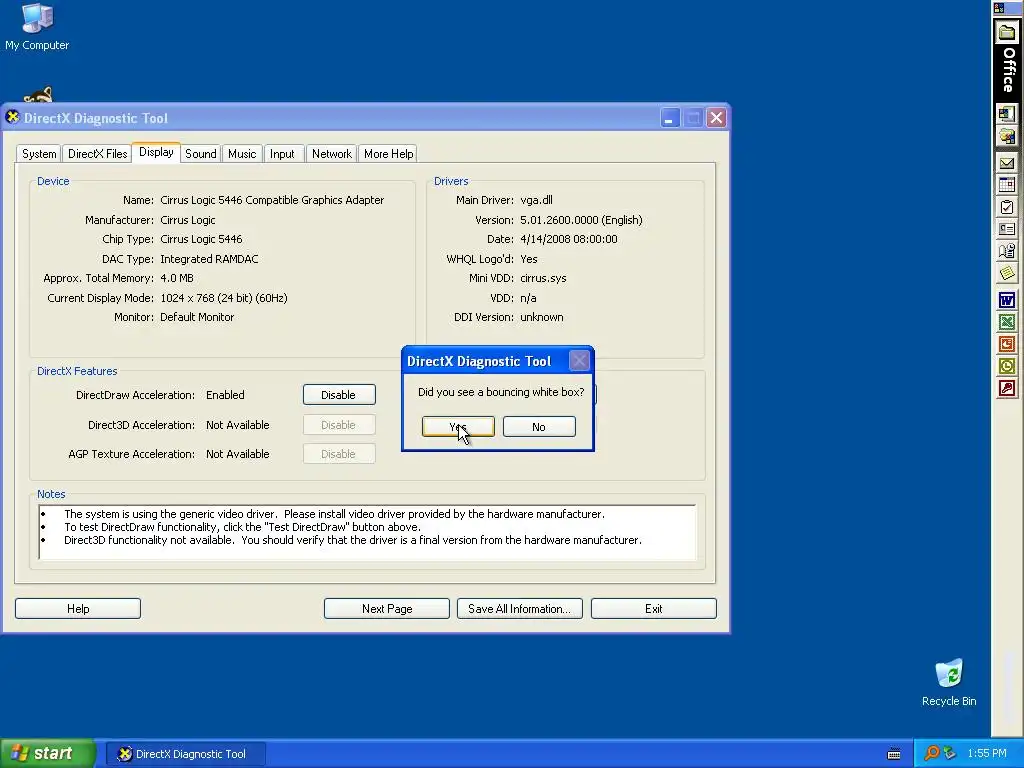Switch to the System tab
Image resolution: width=1024 pixels, height=768 pixels.
[x=39, y=153]
